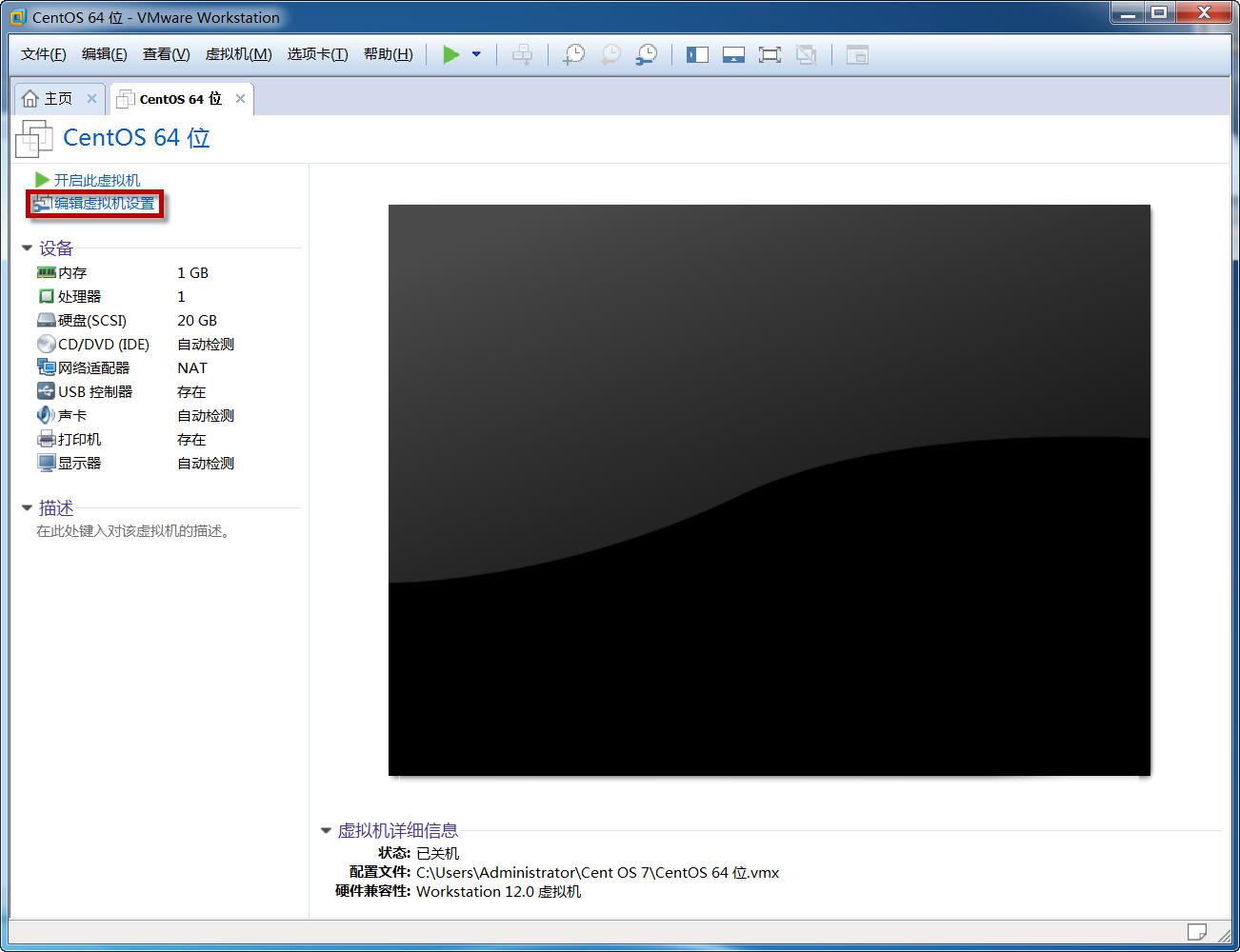Screen dimensions: 1240x952
Task: Switch to the 主页 tab
Action: [59, 98]
